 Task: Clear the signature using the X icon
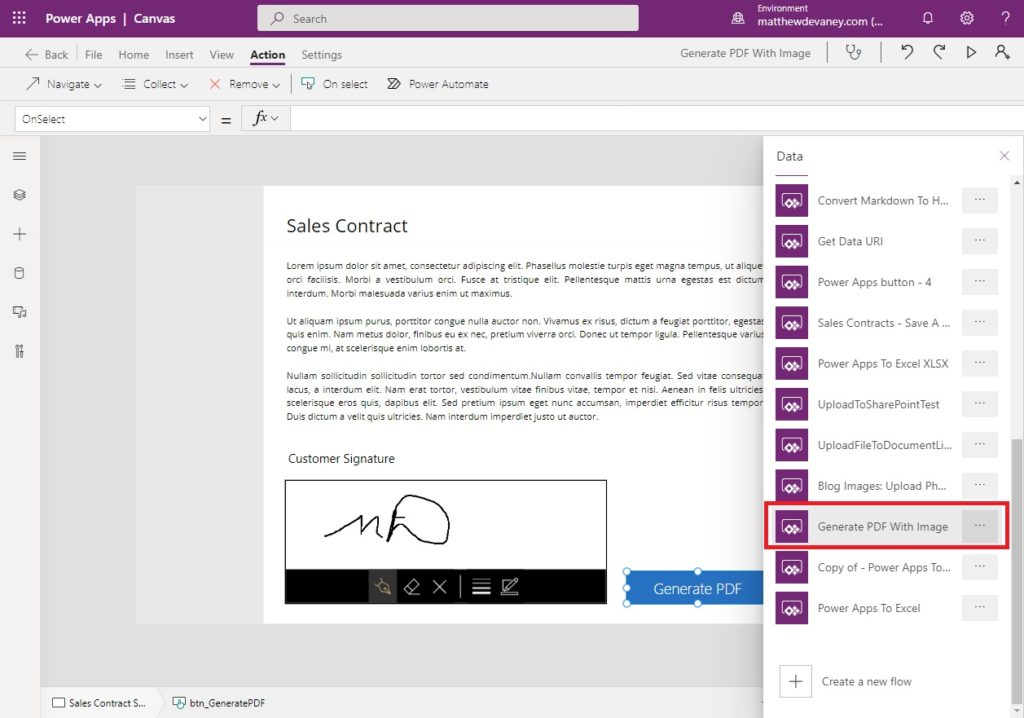439,588
